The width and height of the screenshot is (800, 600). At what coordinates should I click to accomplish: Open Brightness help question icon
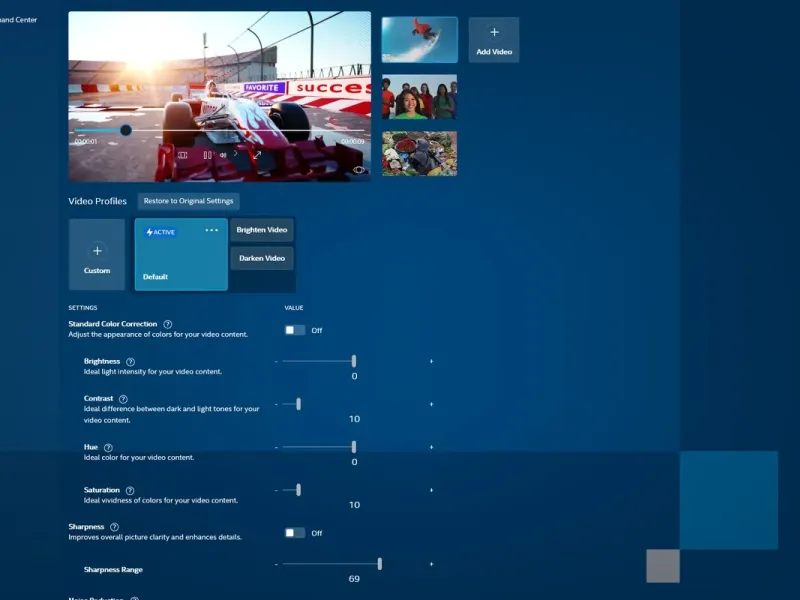(130, 362)
